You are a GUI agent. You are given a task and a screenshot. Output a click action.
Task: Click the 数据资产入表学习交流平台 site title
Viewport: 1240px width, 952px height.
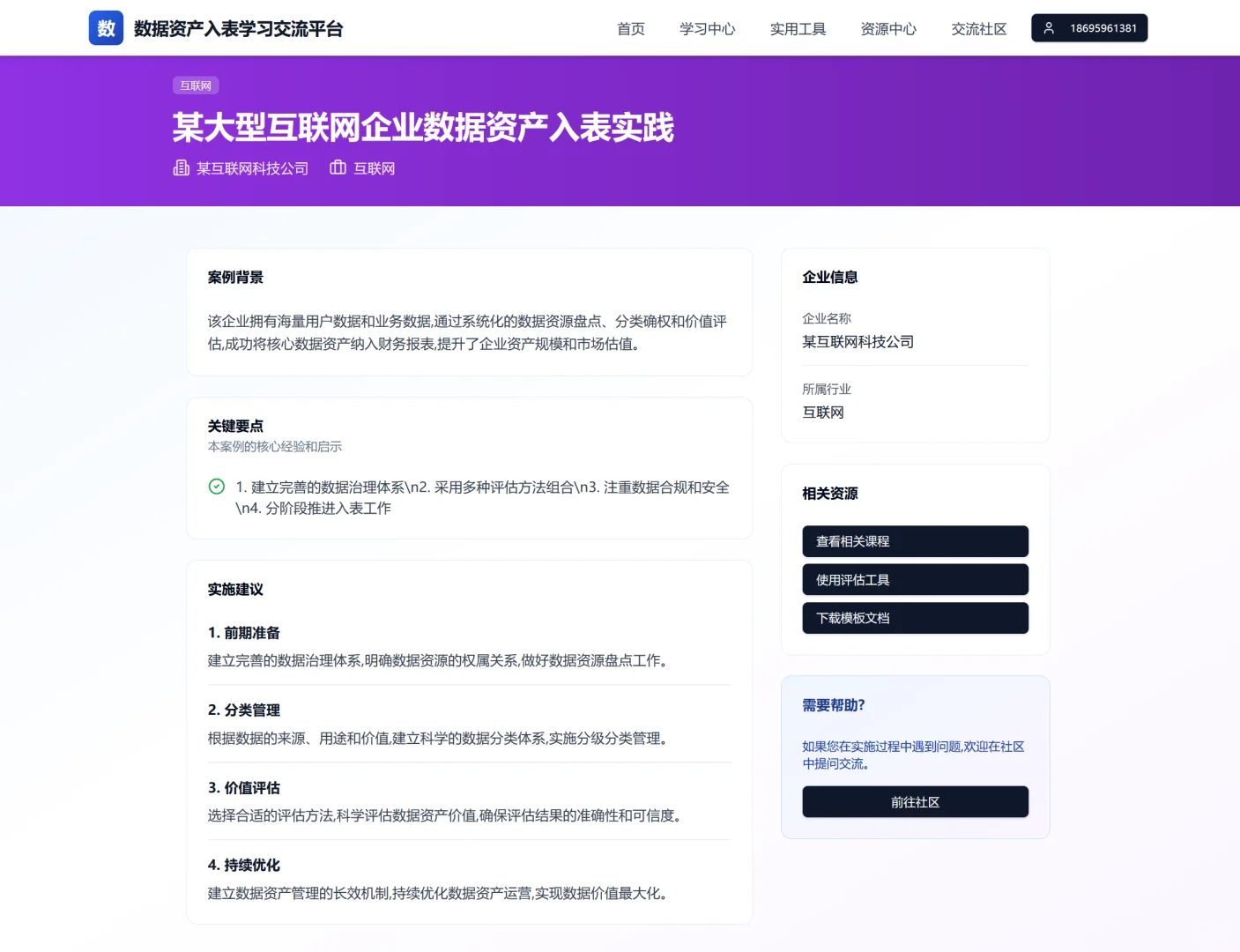[x=236, y=28]
